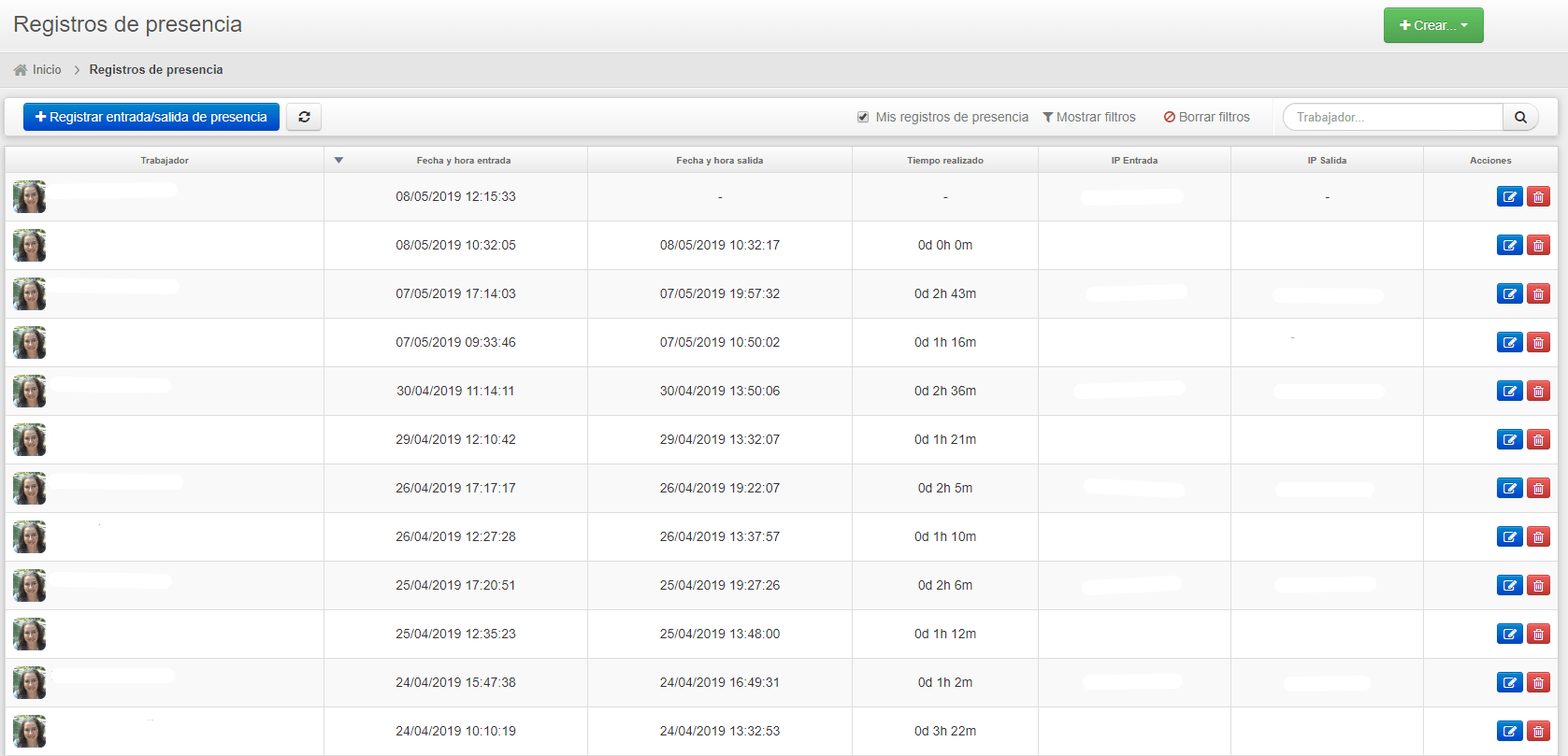Image resolution: width=1568 pixels, height=756 pixels.
Task: Edit the 29/04/2019 12:10:42 record
Action: coord(1509,439)
